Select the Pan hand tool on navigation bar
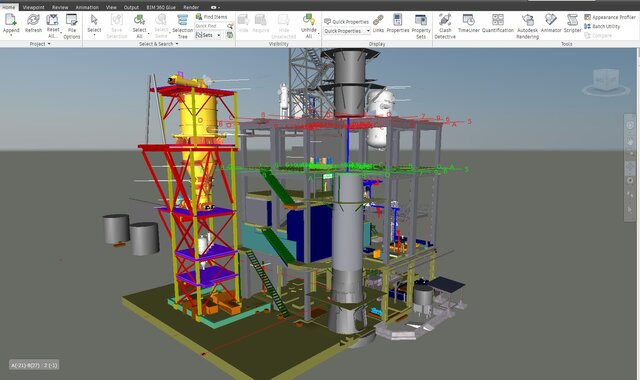Viewport: 640px width, 380px height. point(630,142)
